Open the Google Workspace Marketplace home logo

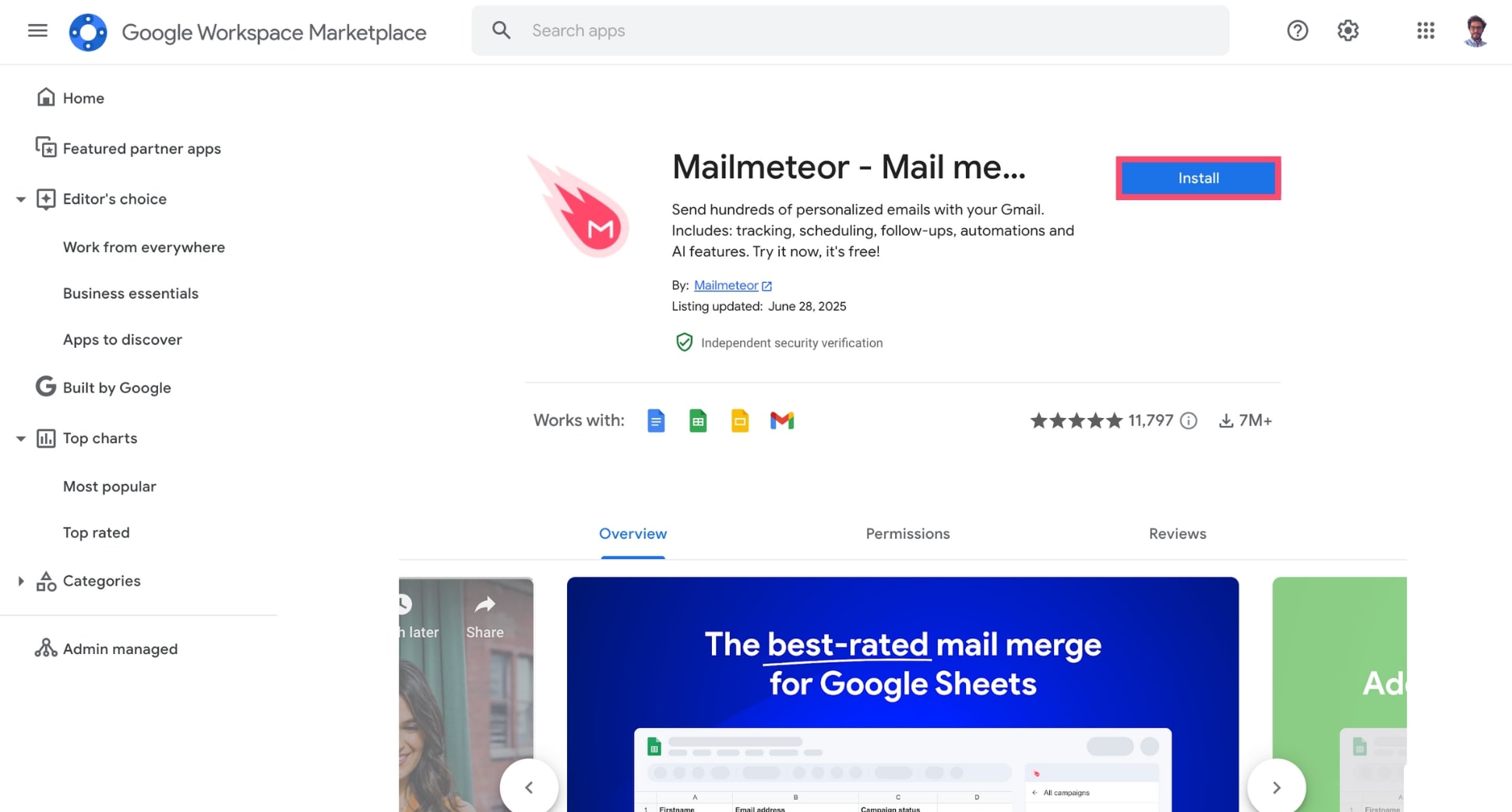(88, 31)
